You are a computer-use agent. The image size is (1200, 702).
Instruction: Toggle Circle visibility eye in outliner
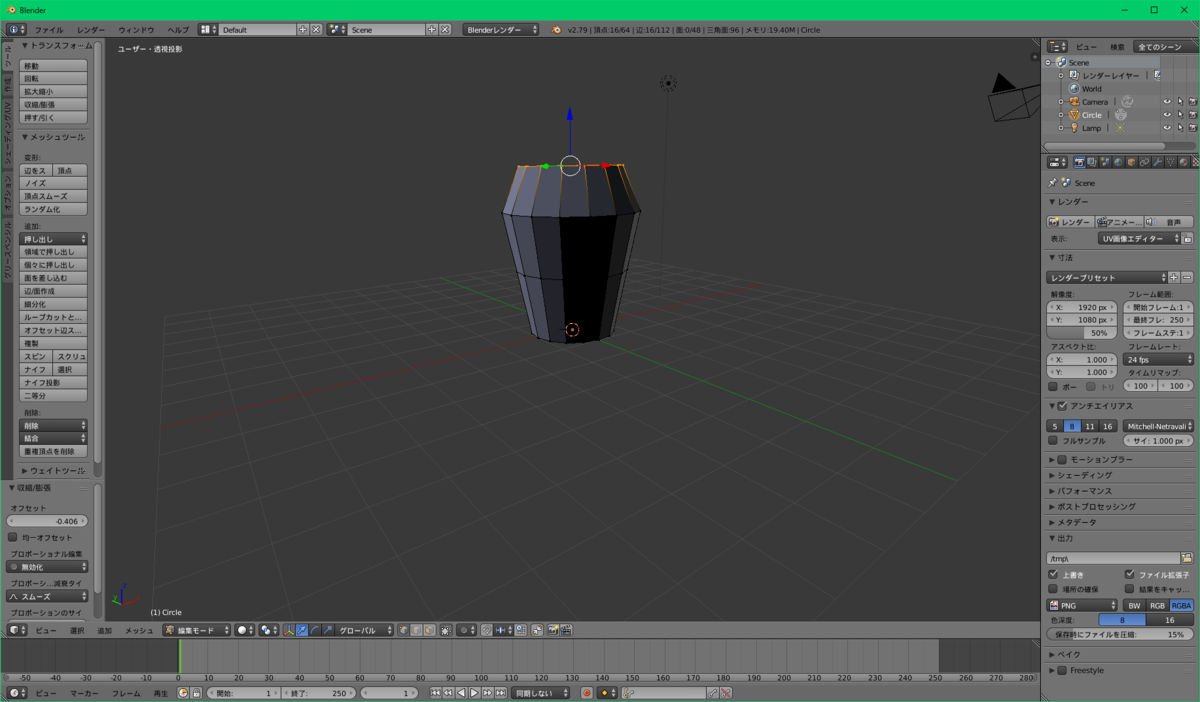1166,114
